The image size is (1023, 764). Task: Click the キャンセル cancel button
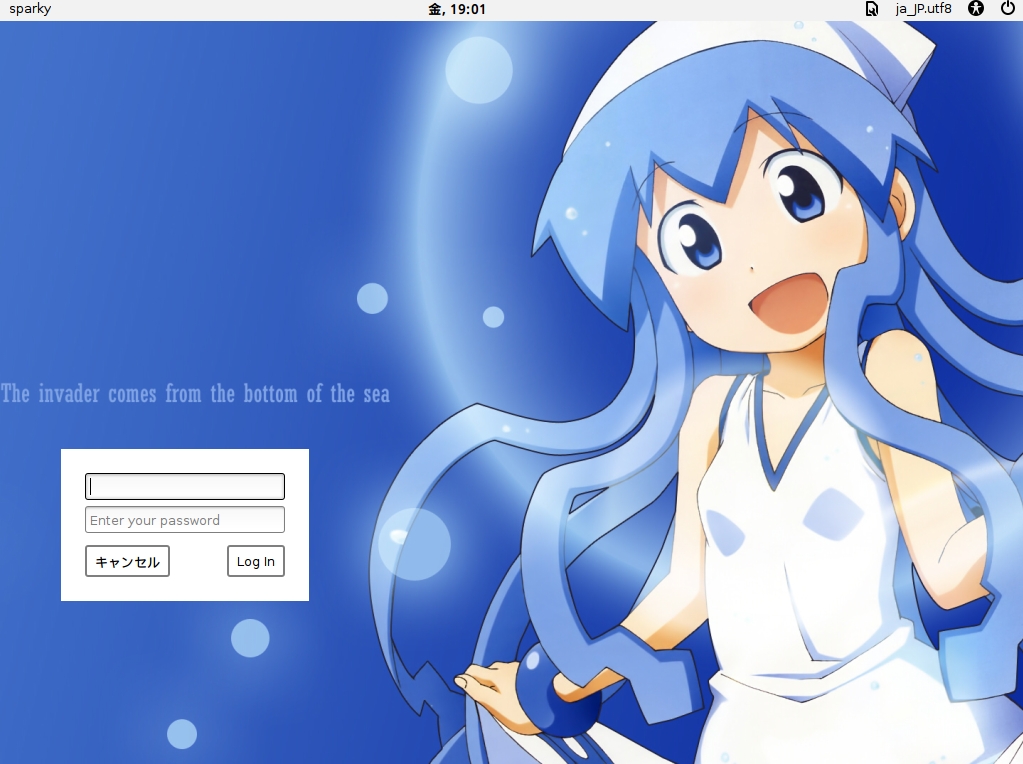pyautogui.click(x=127, y=561)
